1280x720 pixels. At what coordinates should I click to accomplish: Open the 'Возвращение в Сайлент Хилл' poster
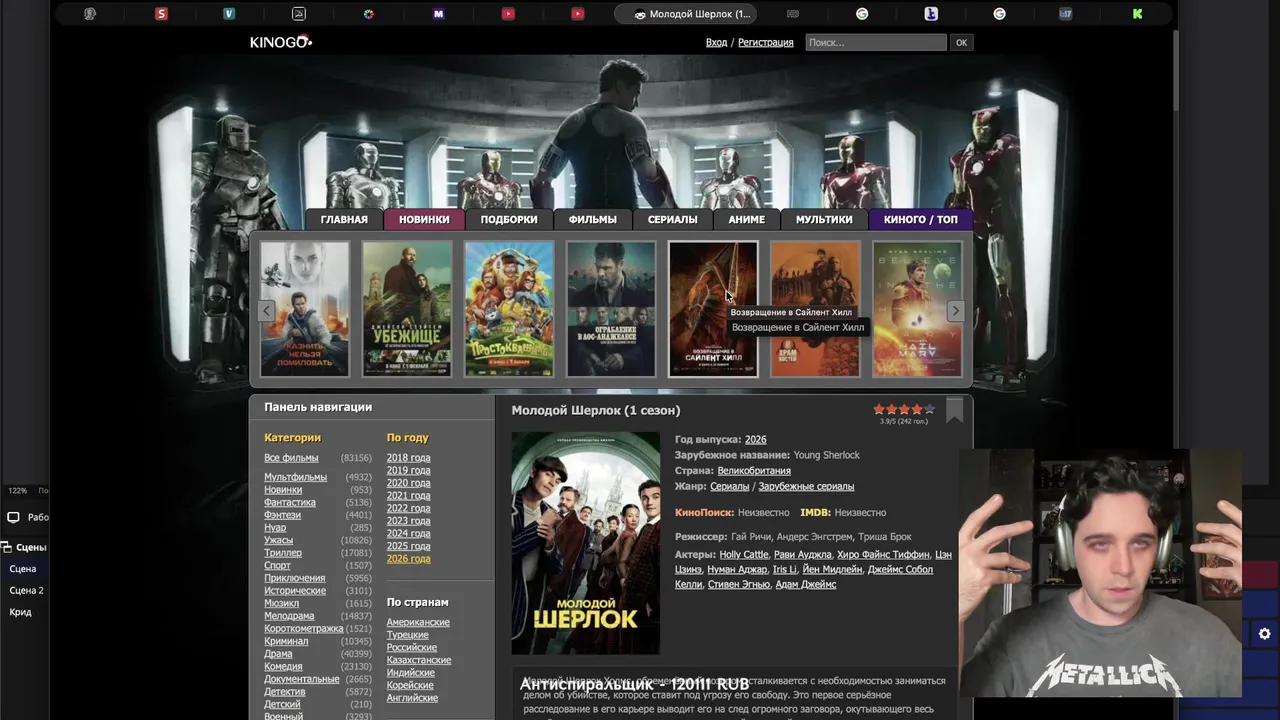pos(713,309)
